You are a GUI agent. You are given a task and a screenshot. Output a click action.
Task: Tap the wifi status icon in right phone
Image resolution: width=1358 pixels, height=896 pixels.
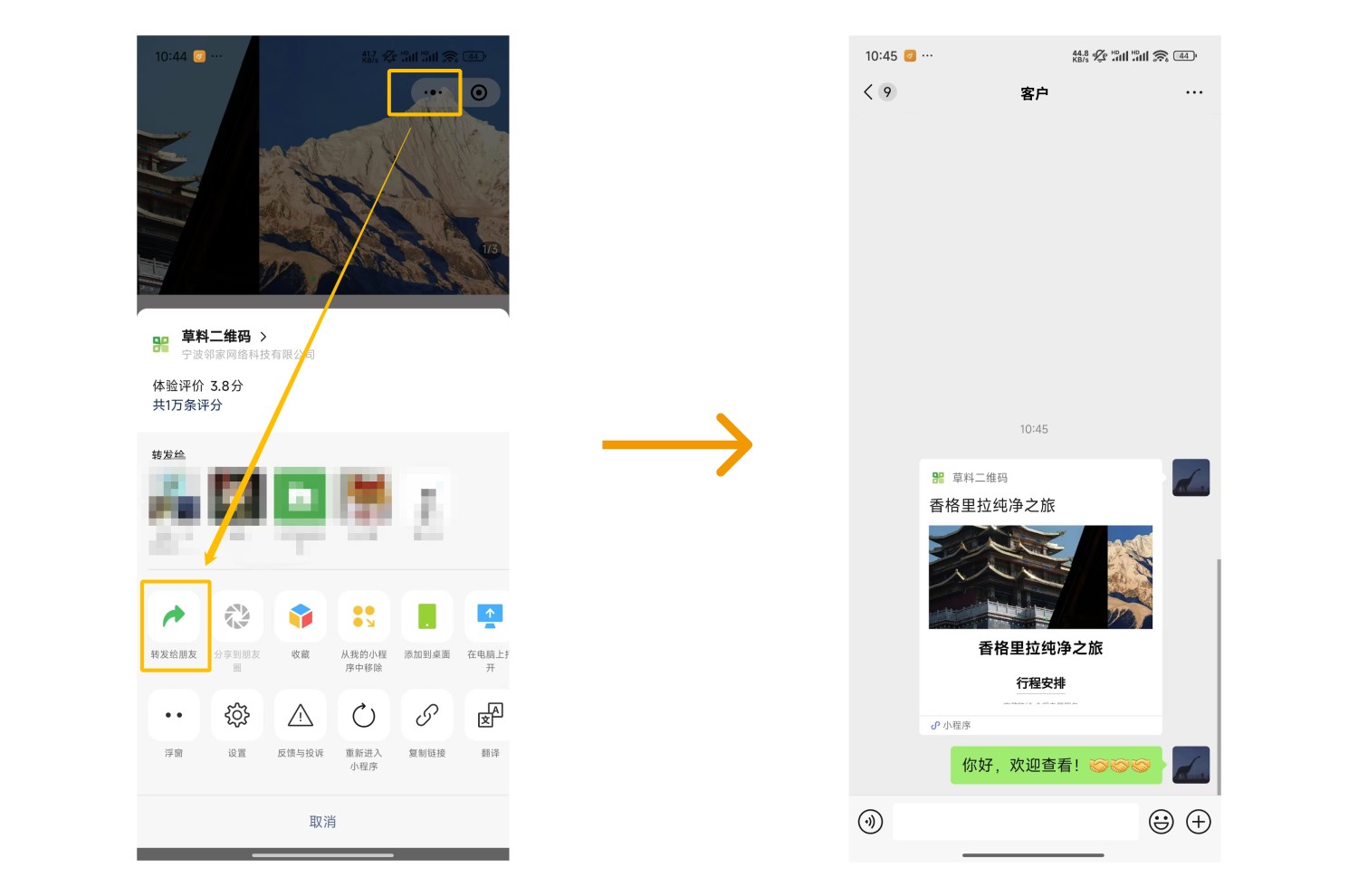(x=1161, y=56)
